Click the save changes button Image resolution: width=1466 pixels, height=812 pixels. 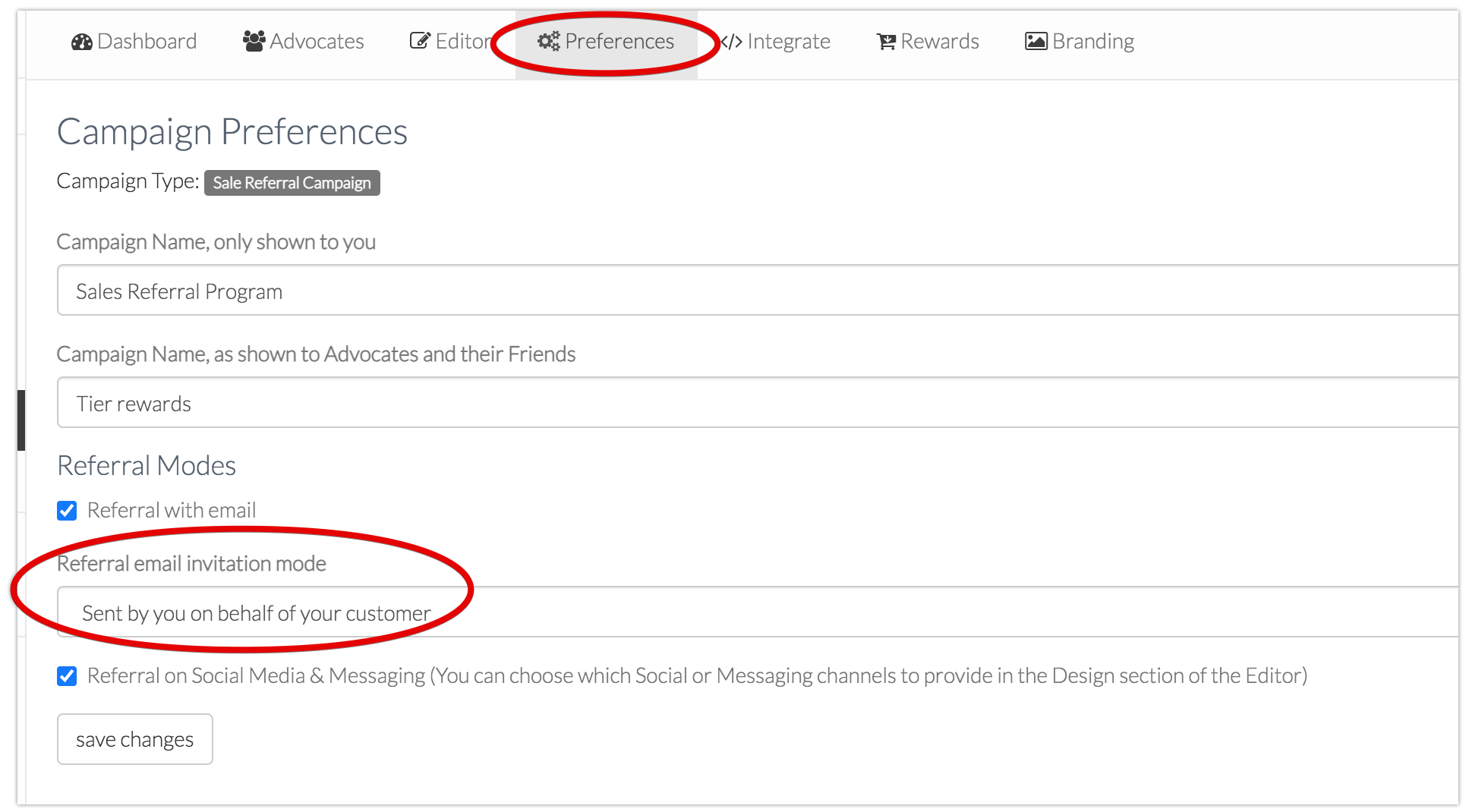[135, 739]
